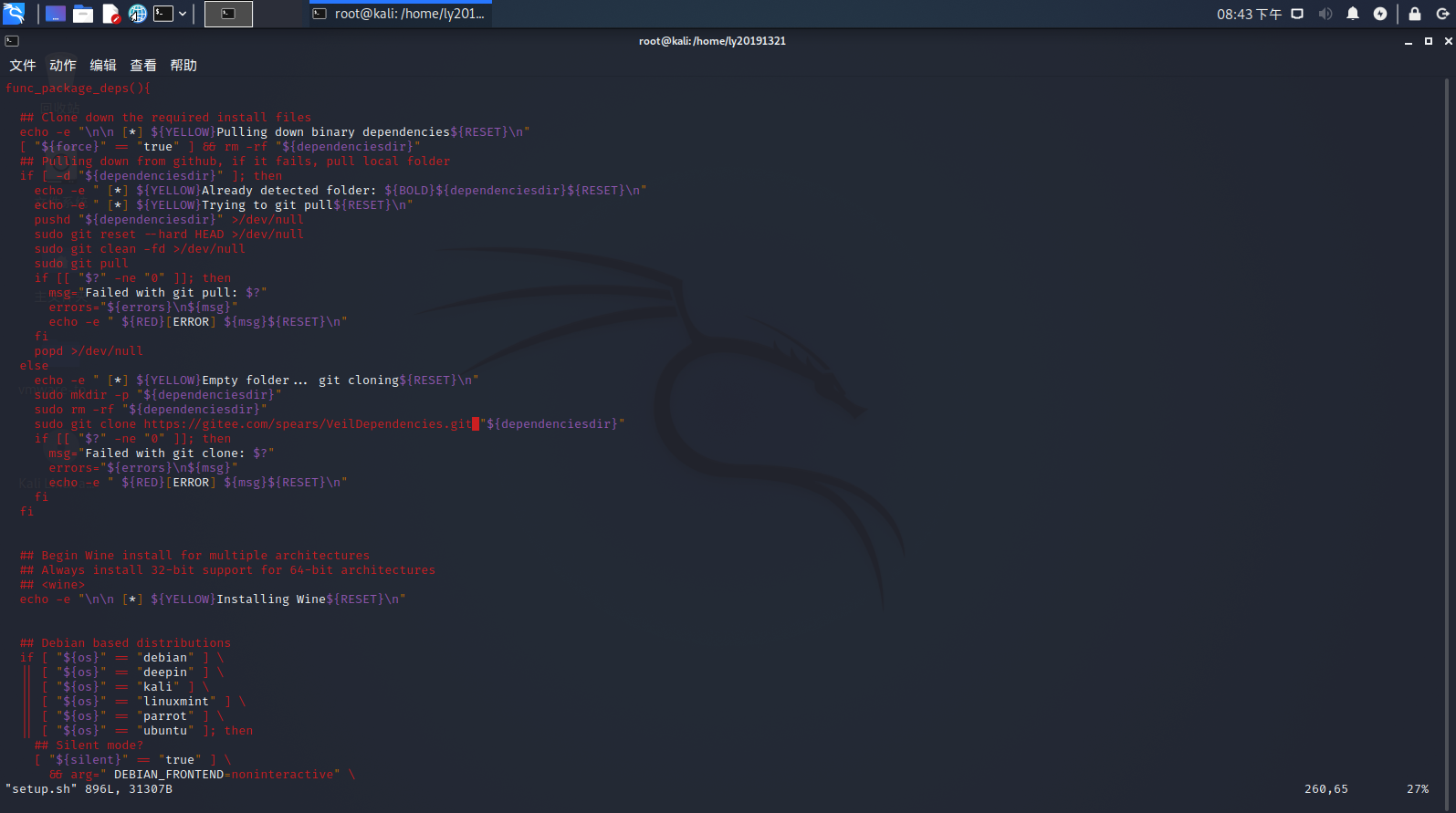Viewport: 1456px width, 813px height.
Task: Click the 27% file position indicator
Action: click(1418, 789)
